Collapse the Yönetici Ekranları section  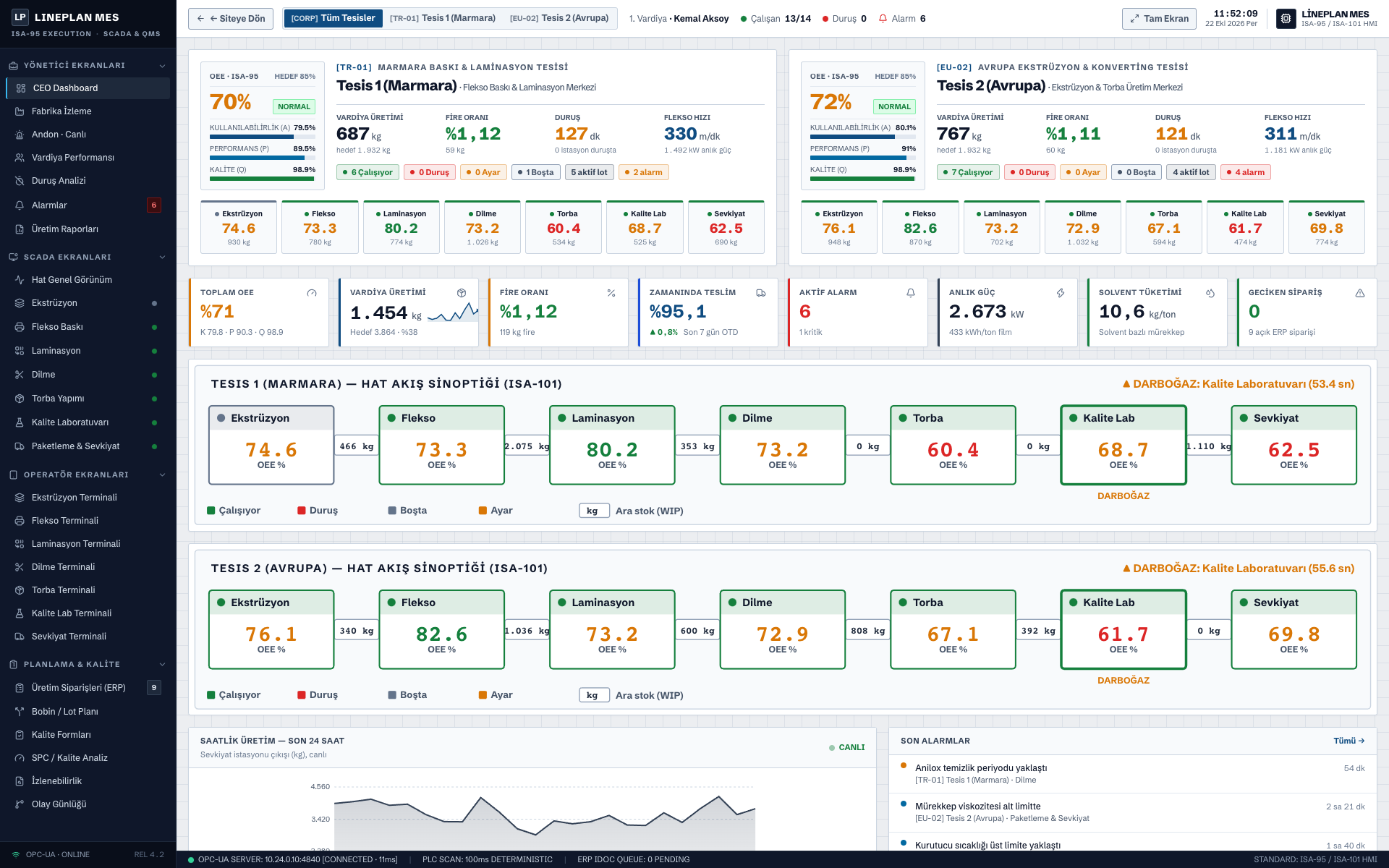(x=162, y=66)
